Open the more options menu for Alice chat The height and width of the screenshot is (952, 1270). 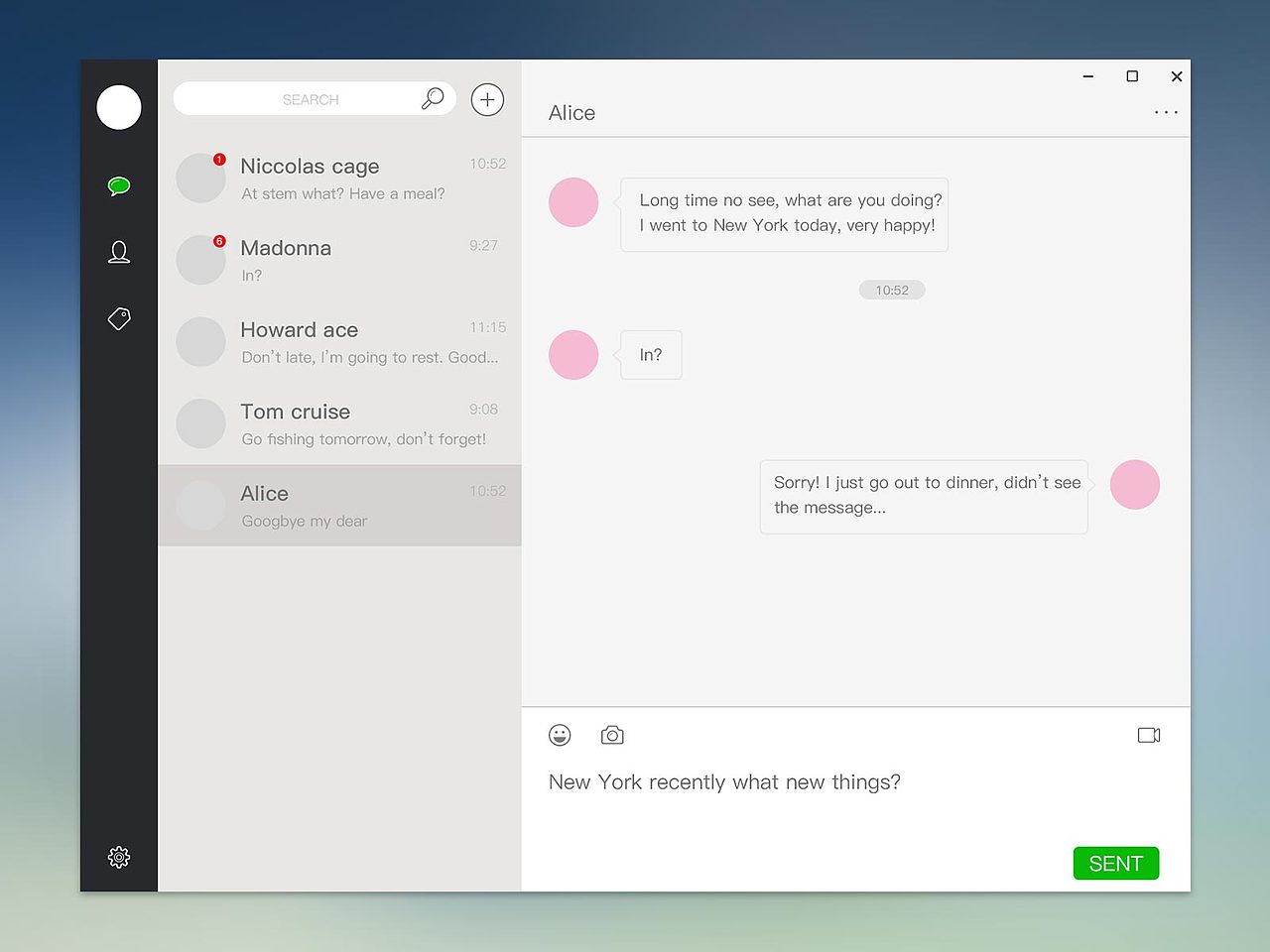coord(1166,112)
